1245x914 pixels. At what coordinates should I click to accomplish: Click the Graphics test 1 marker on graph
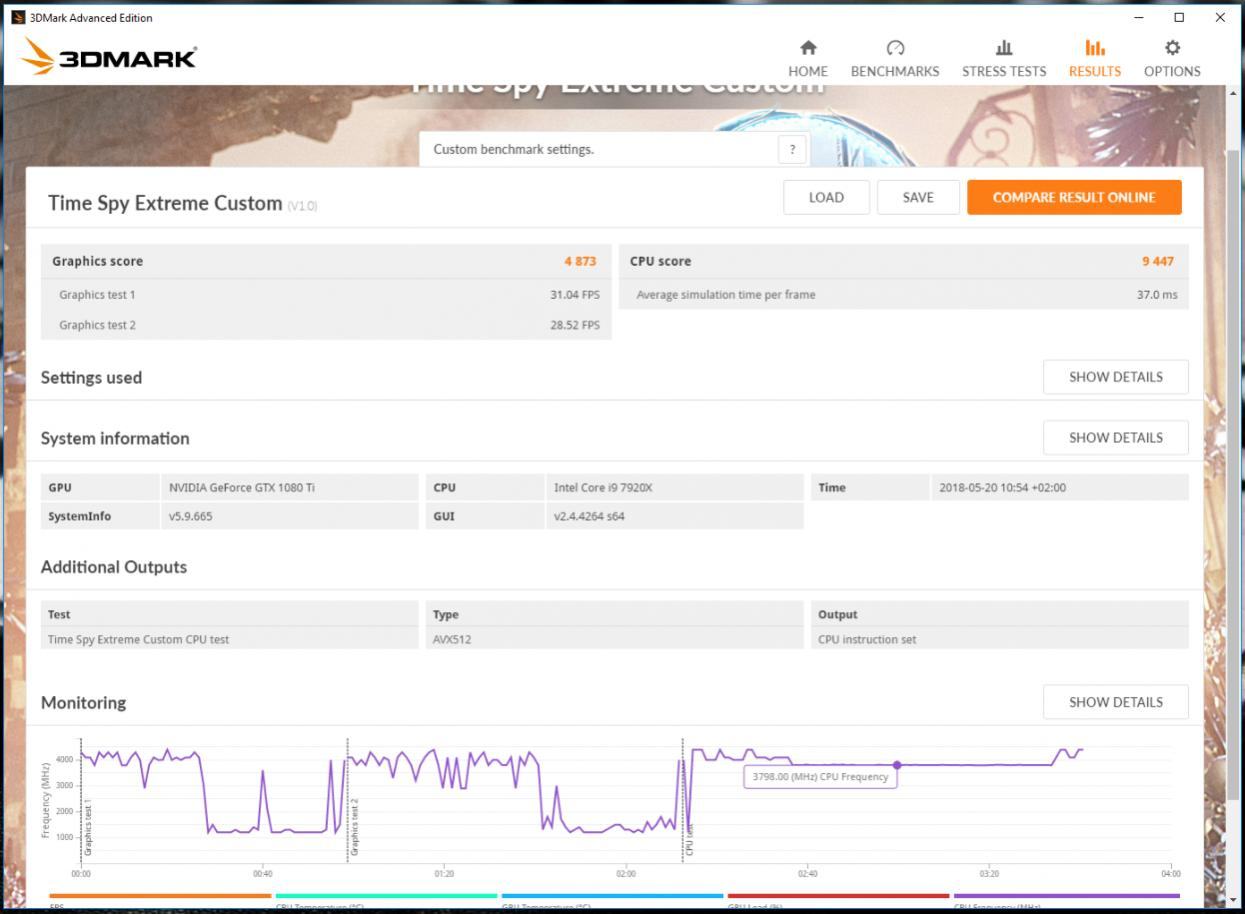88,826
